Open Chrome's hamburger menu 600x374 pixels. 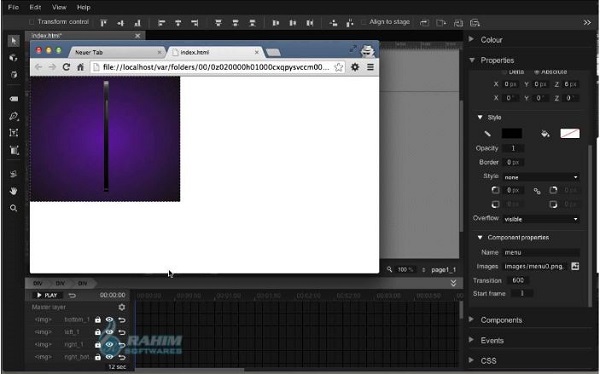(x=370, y=67)
